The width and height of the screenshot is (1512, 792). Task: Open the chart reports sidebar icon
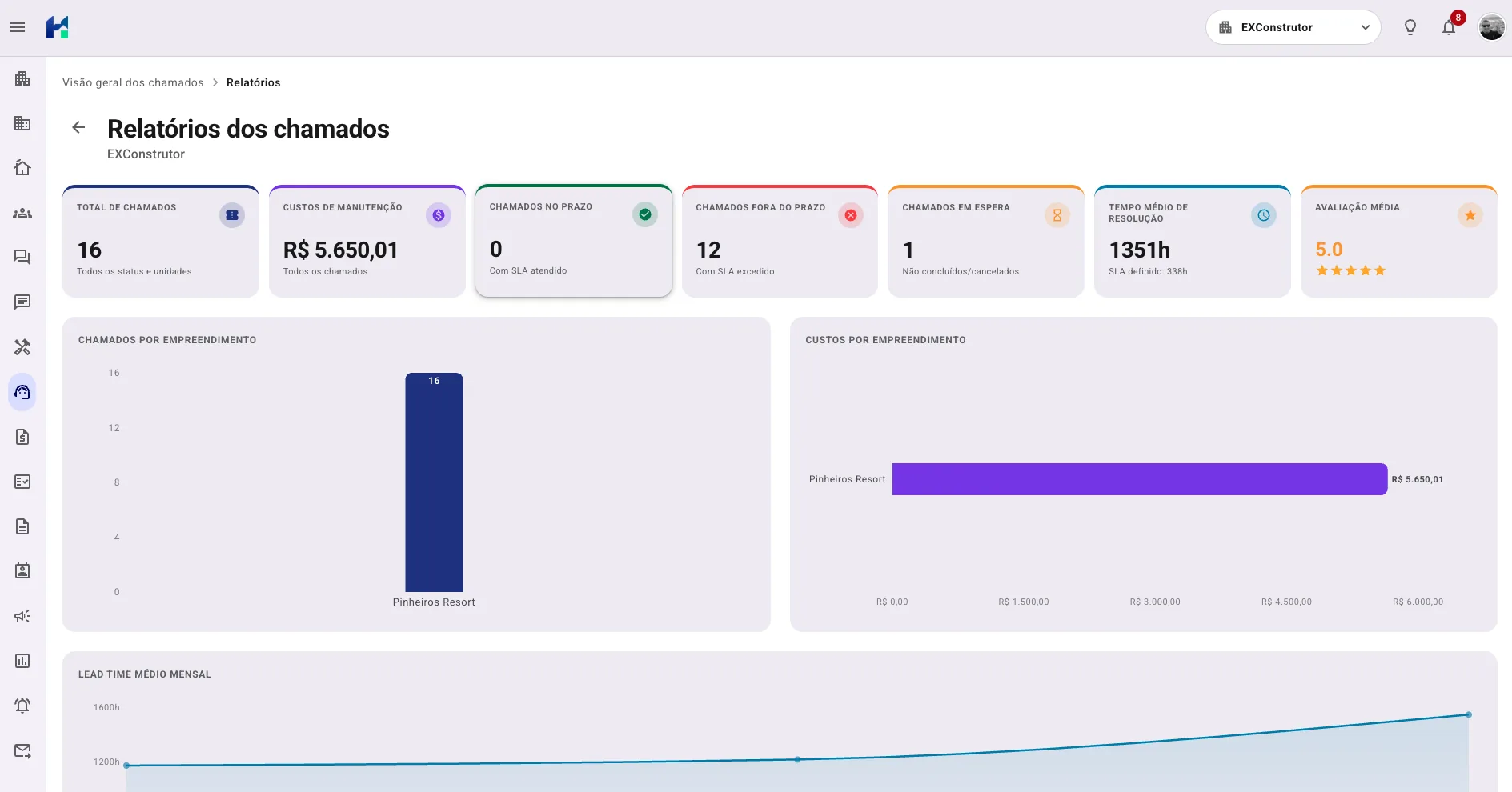pyautogui.click(x=22, y=661)
